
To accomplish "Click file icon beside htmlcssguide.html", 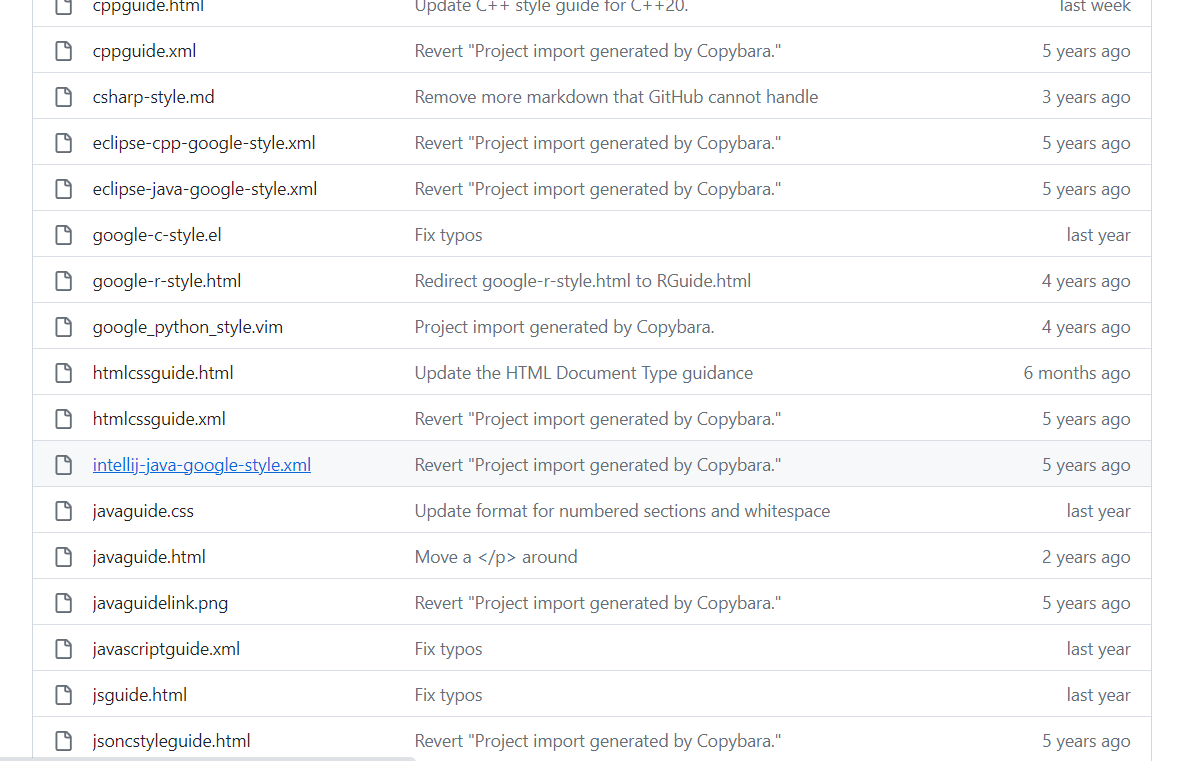I will pos(64,373).
